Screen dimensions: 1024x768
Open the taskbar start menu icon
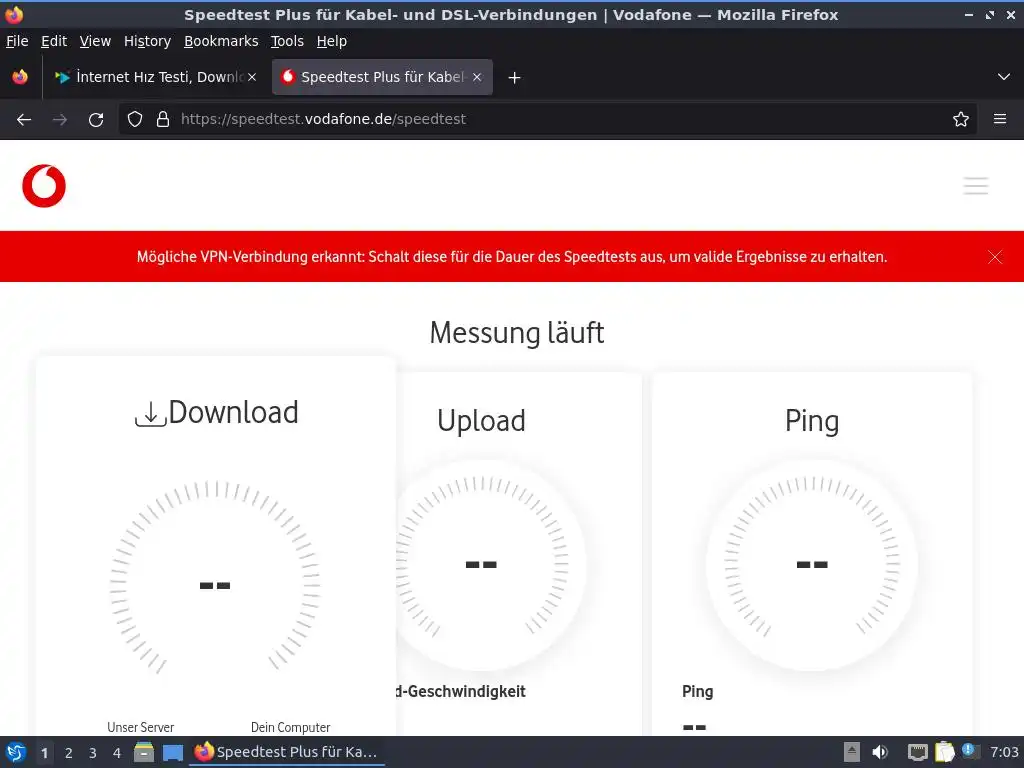click(16, 752)
